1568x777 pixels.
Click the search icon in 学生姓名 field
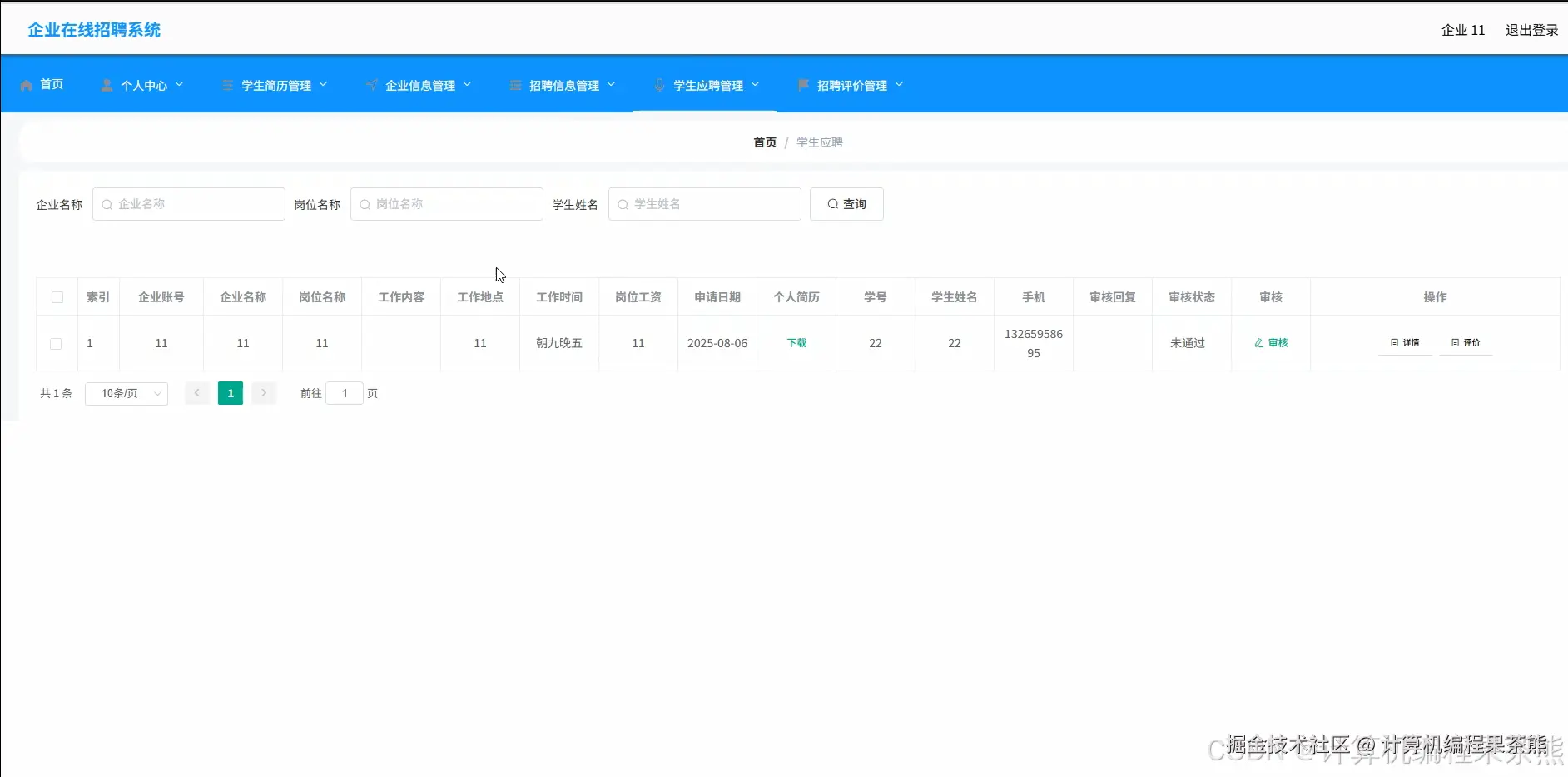click(x=623, y=204)
